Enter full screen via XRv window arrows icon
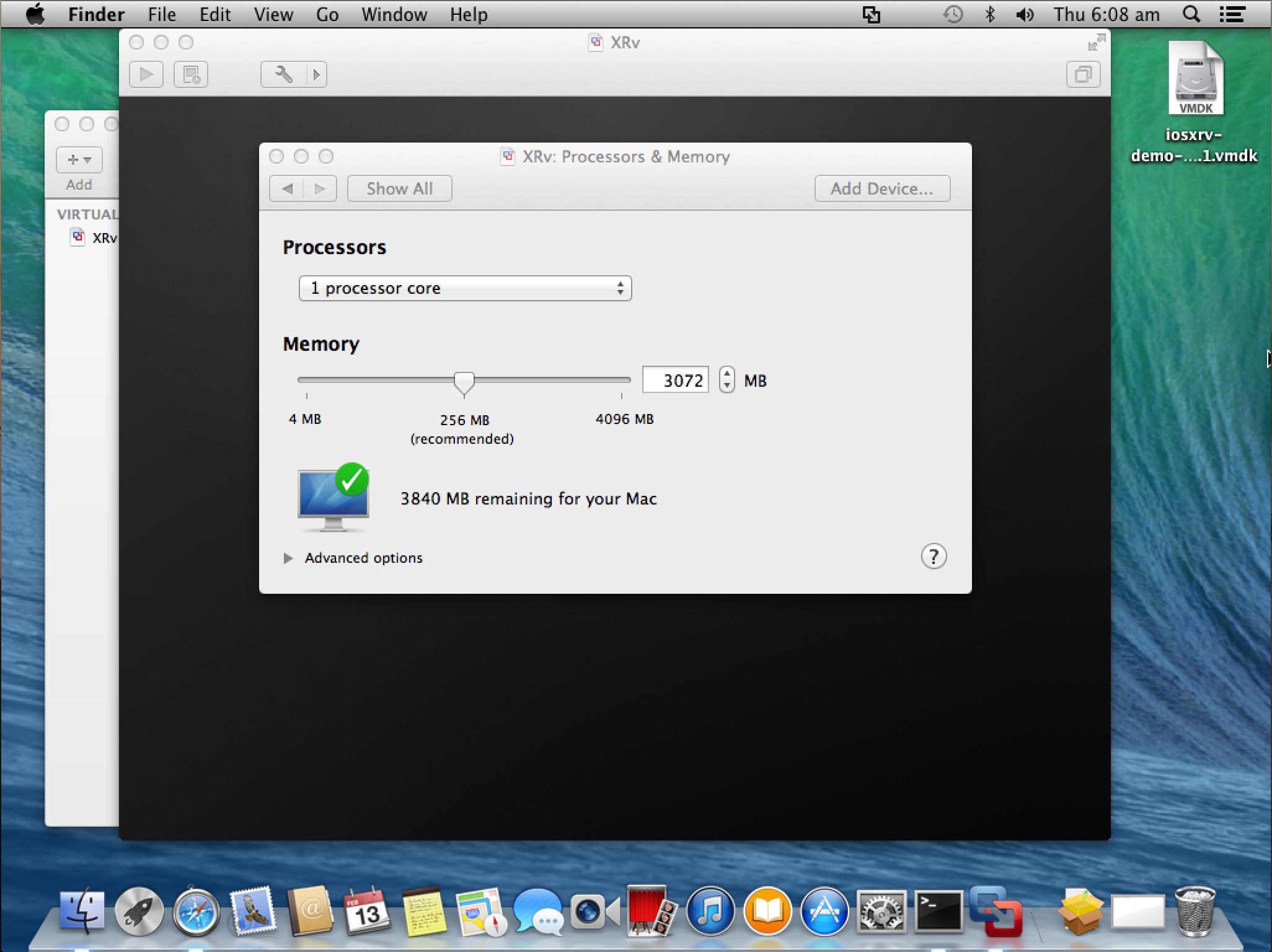 [1097, 43]
